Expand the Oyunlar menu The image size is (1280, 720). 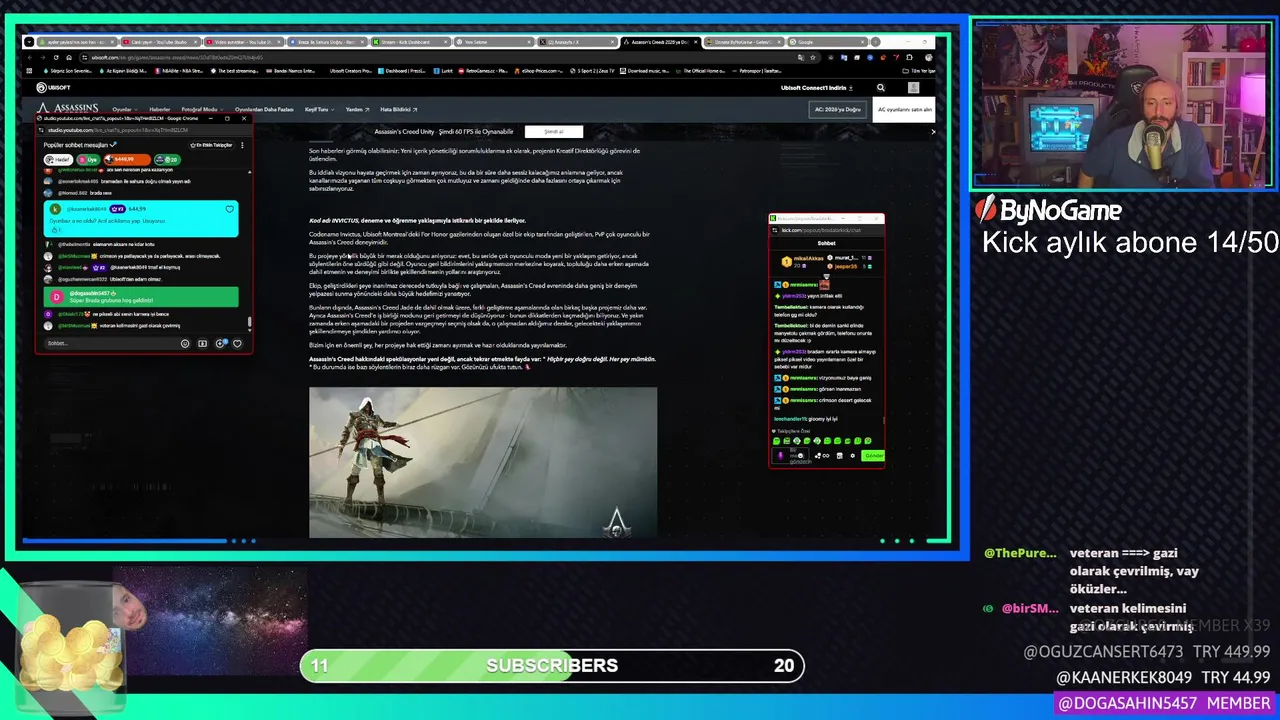pos(124,109)
